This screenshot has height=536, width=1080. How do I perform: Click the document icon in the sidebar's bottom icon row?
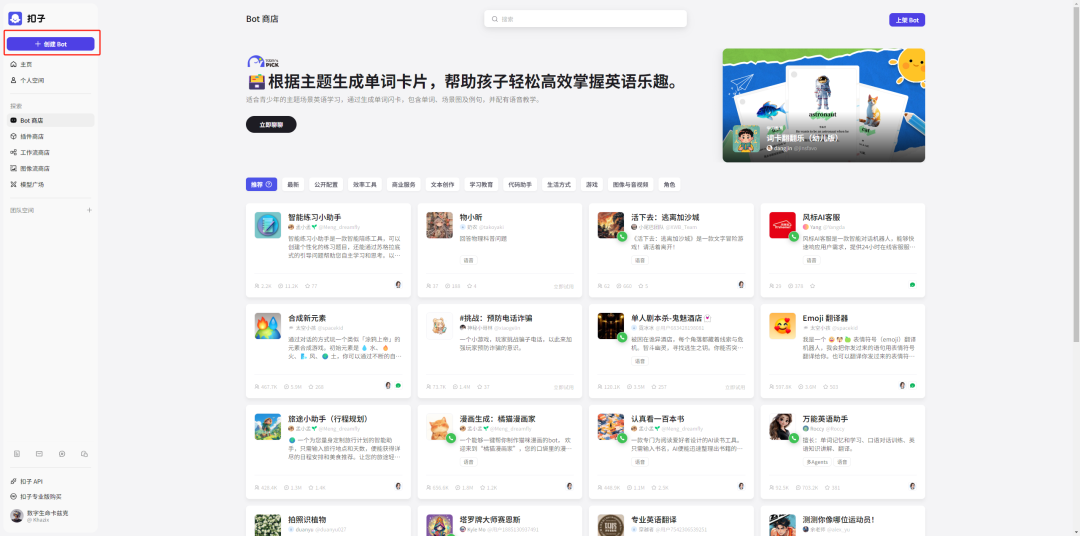click(17, 454)
